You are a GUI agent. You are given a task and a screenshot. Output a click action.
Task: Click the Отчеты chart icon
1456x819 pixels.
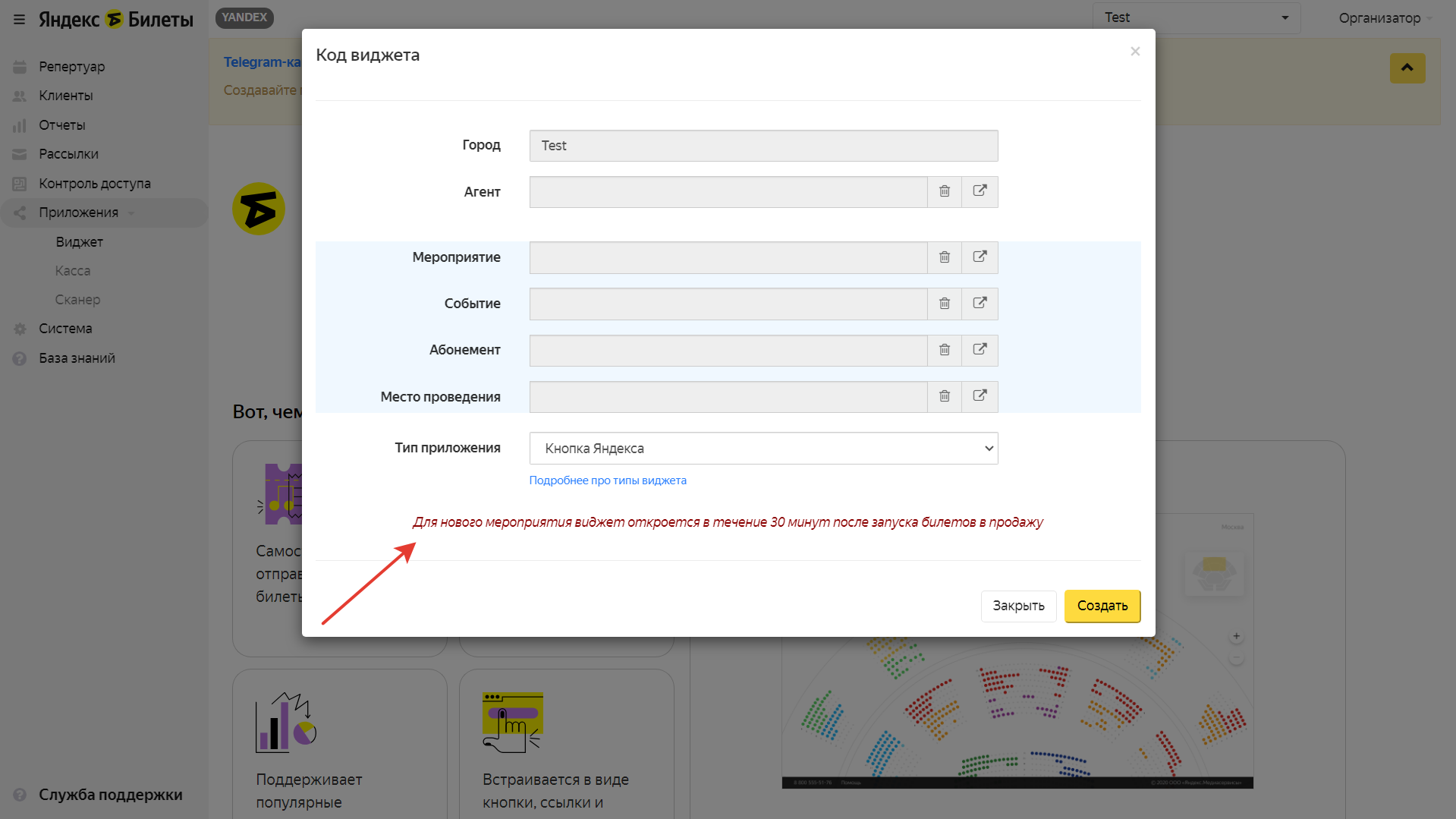tap(20, 125)
